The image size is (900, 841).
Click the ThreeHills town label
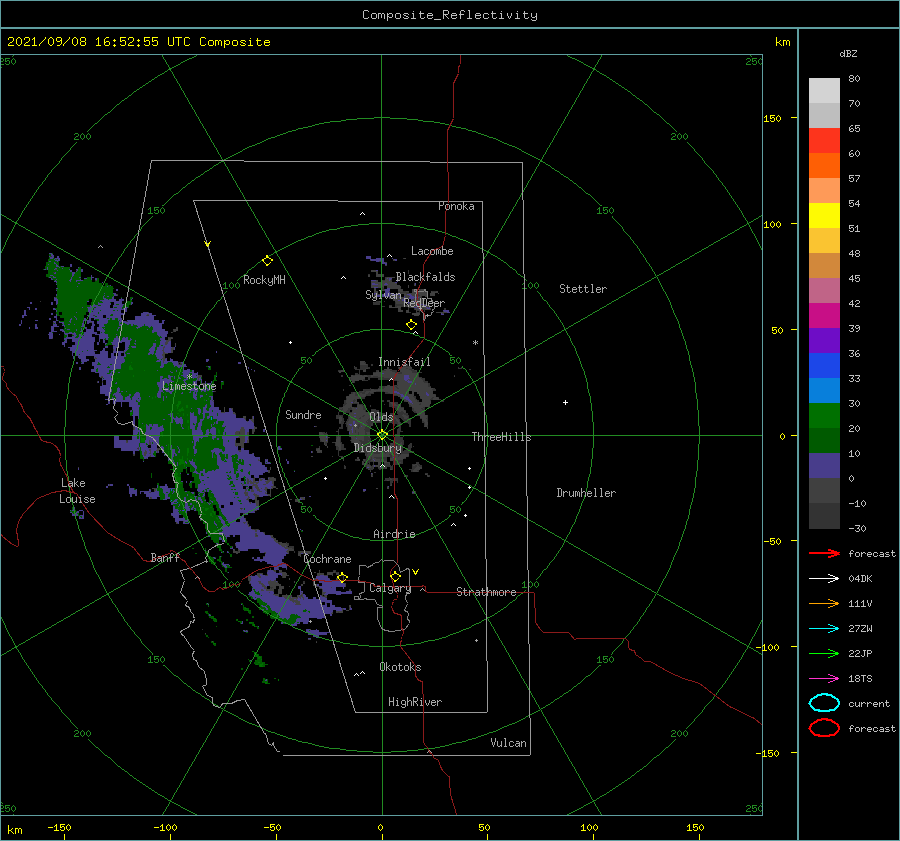502,437
